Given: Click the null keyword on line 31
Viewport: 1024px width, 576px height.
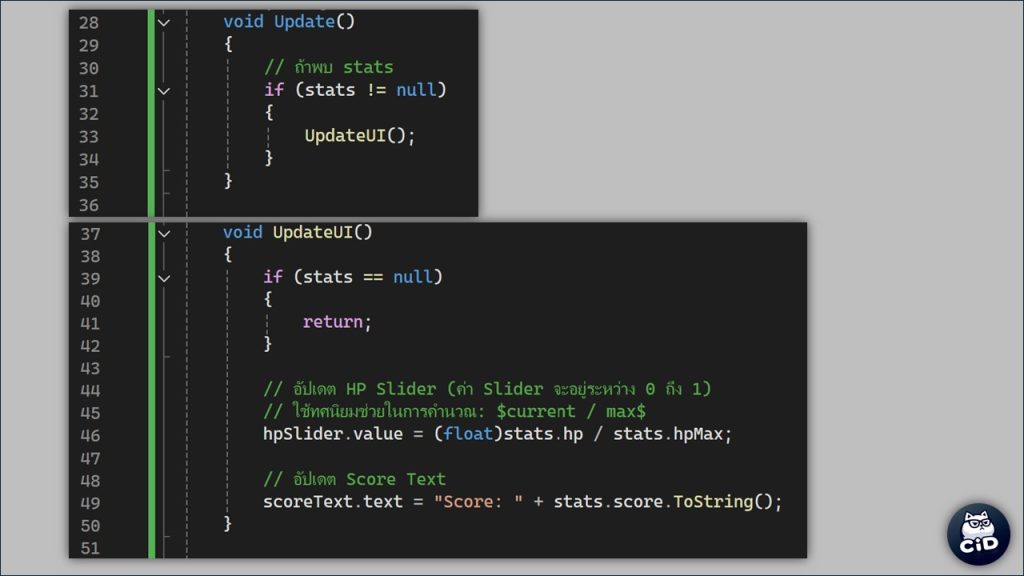Looking at the screenshot, I should click(415, 91).
